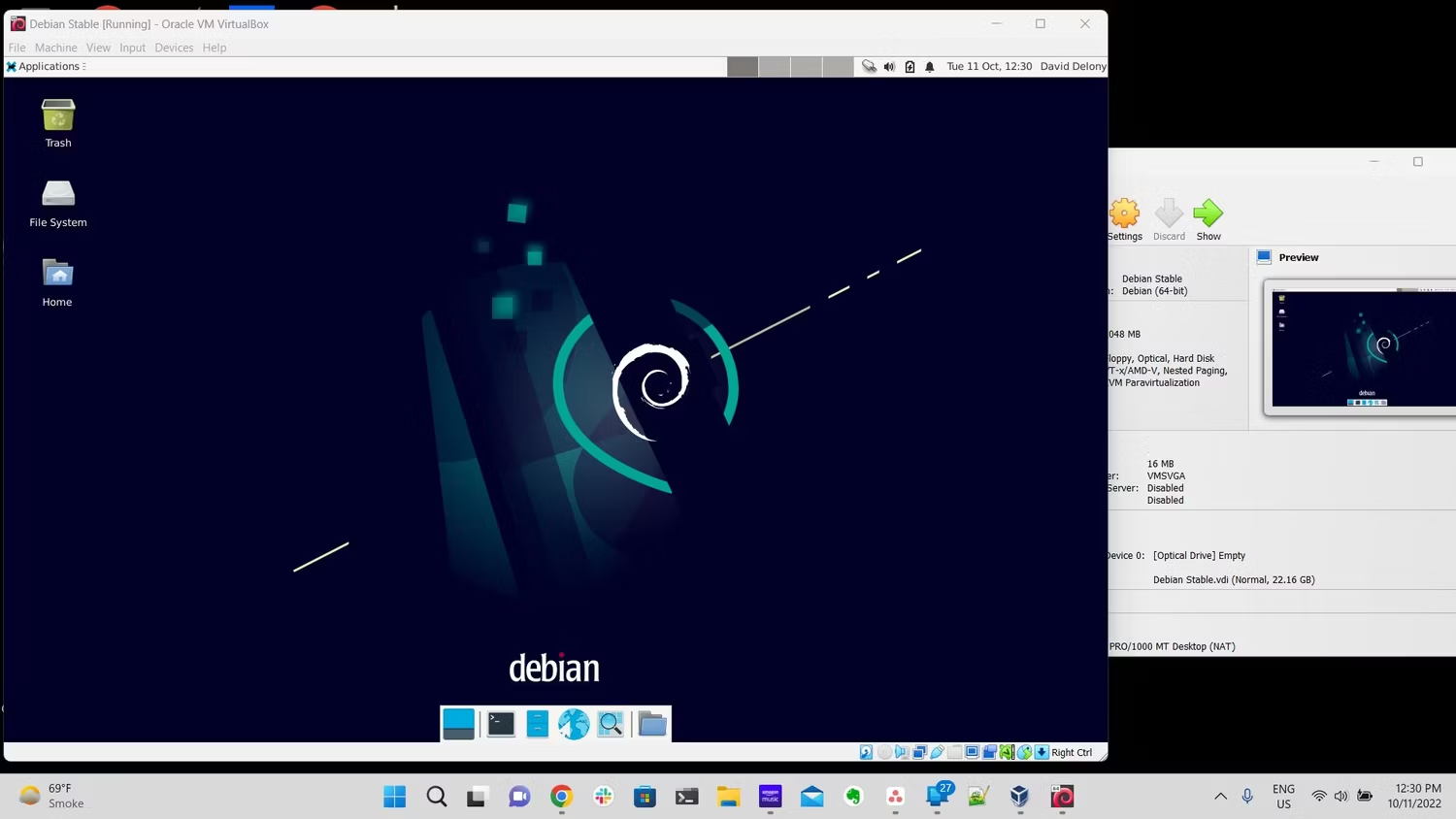
Task: Click the Tue 11 Oct clock
Action: [989, 66]
